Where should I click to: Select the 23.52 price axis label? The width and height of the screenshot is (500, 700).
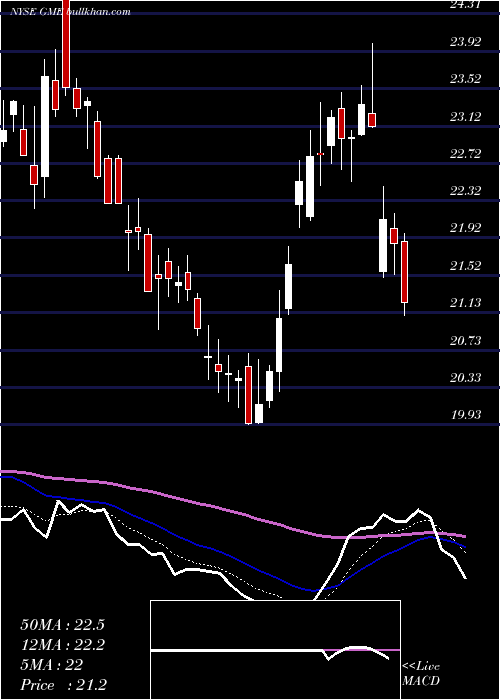466,79
